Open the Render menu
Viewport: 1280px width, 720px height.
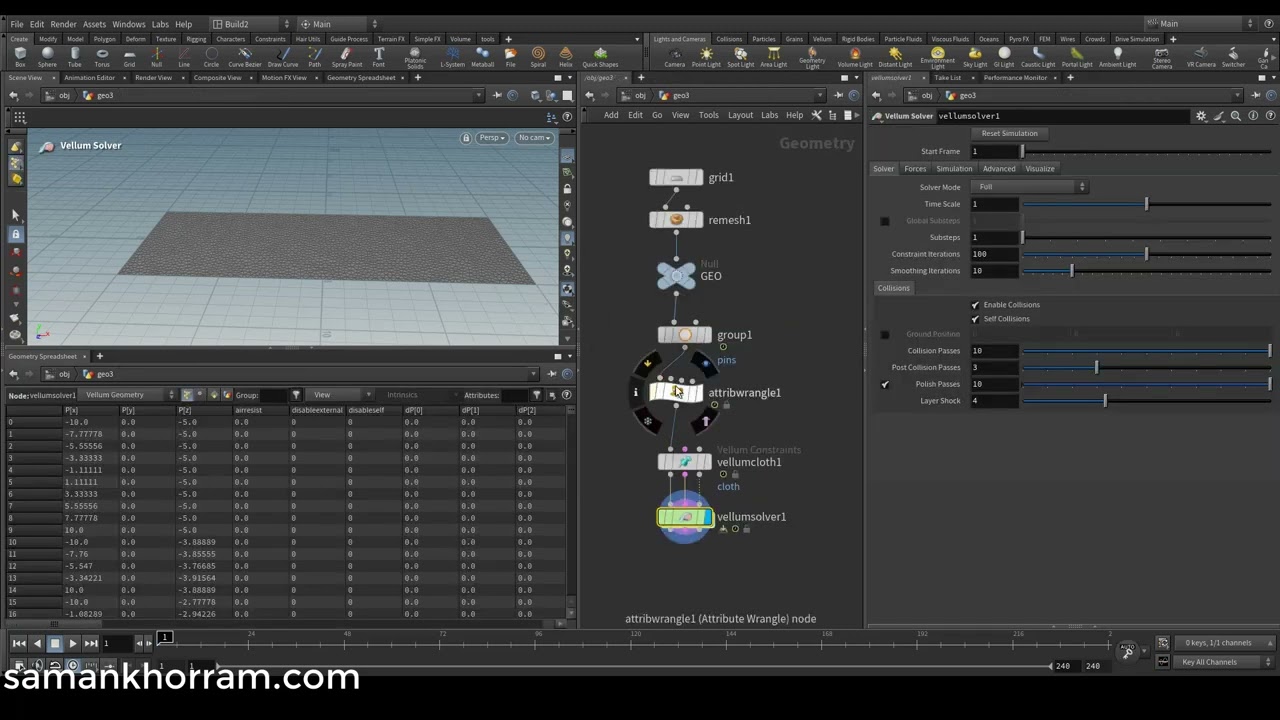coord(63,24)
